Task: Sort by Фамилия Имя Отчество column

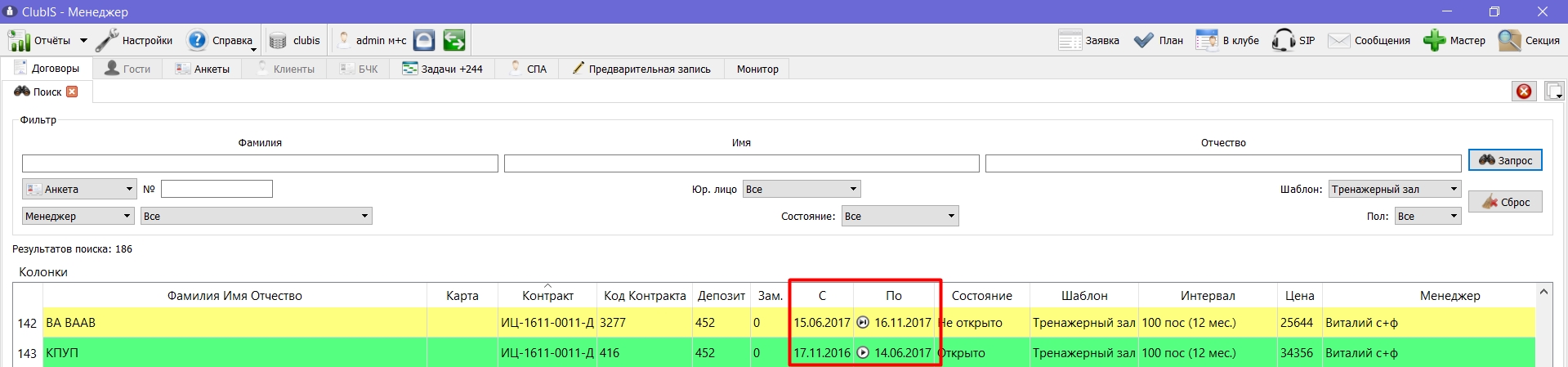Action: click(x=235, y=296)
